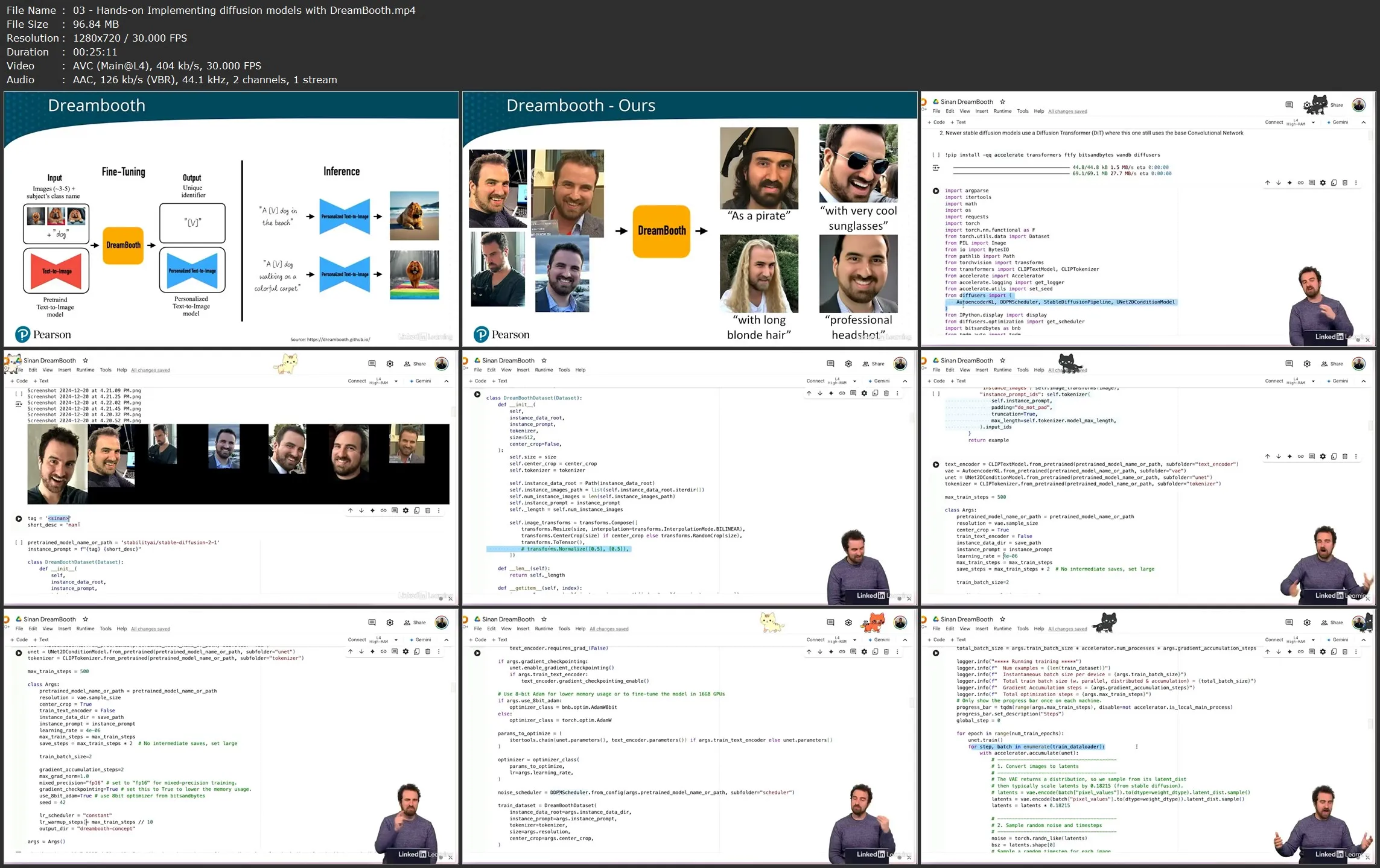The width and height of the screenshot is (1380, 868).
Task: Click the Dreambooth Fine-Tuning diagram slide thumbnail
Action: (231, 219)
